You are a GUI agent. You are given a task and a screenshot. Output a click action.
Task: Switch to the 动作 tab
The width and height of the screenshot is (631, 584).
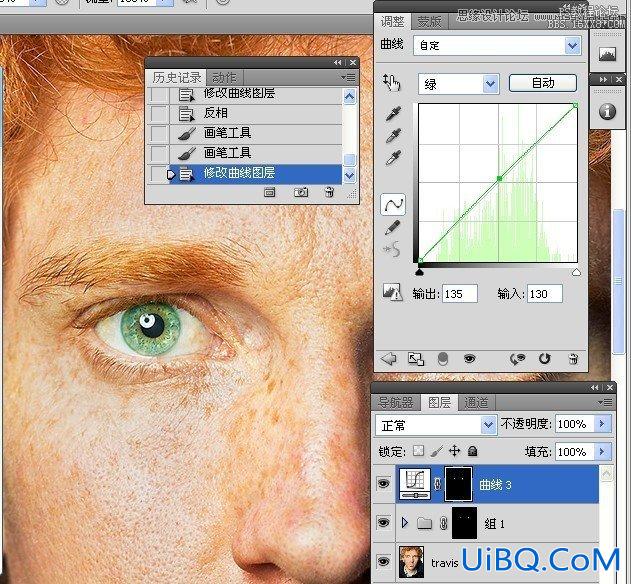click(x=224, y=77)
